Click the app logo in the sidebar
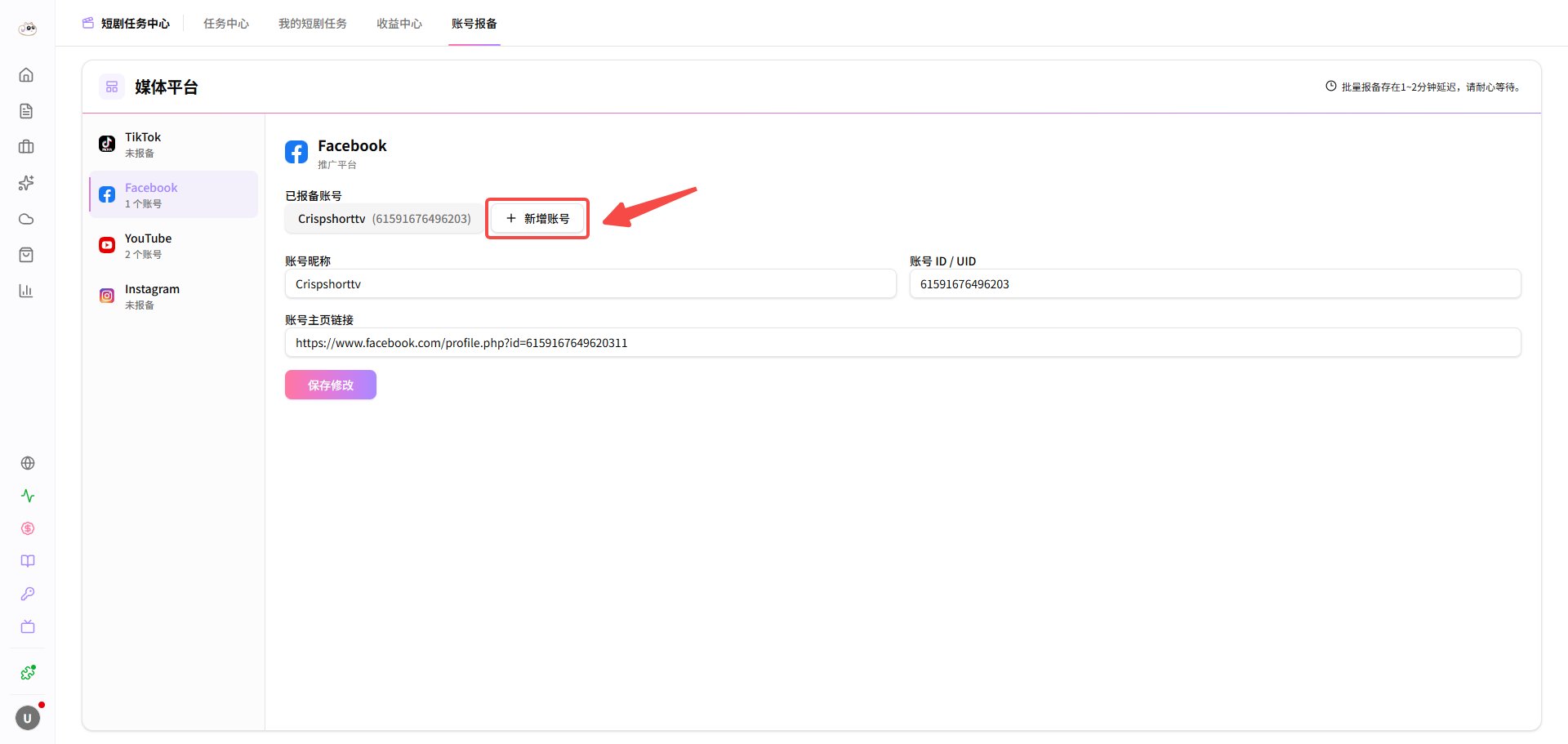 coord(28,29)
